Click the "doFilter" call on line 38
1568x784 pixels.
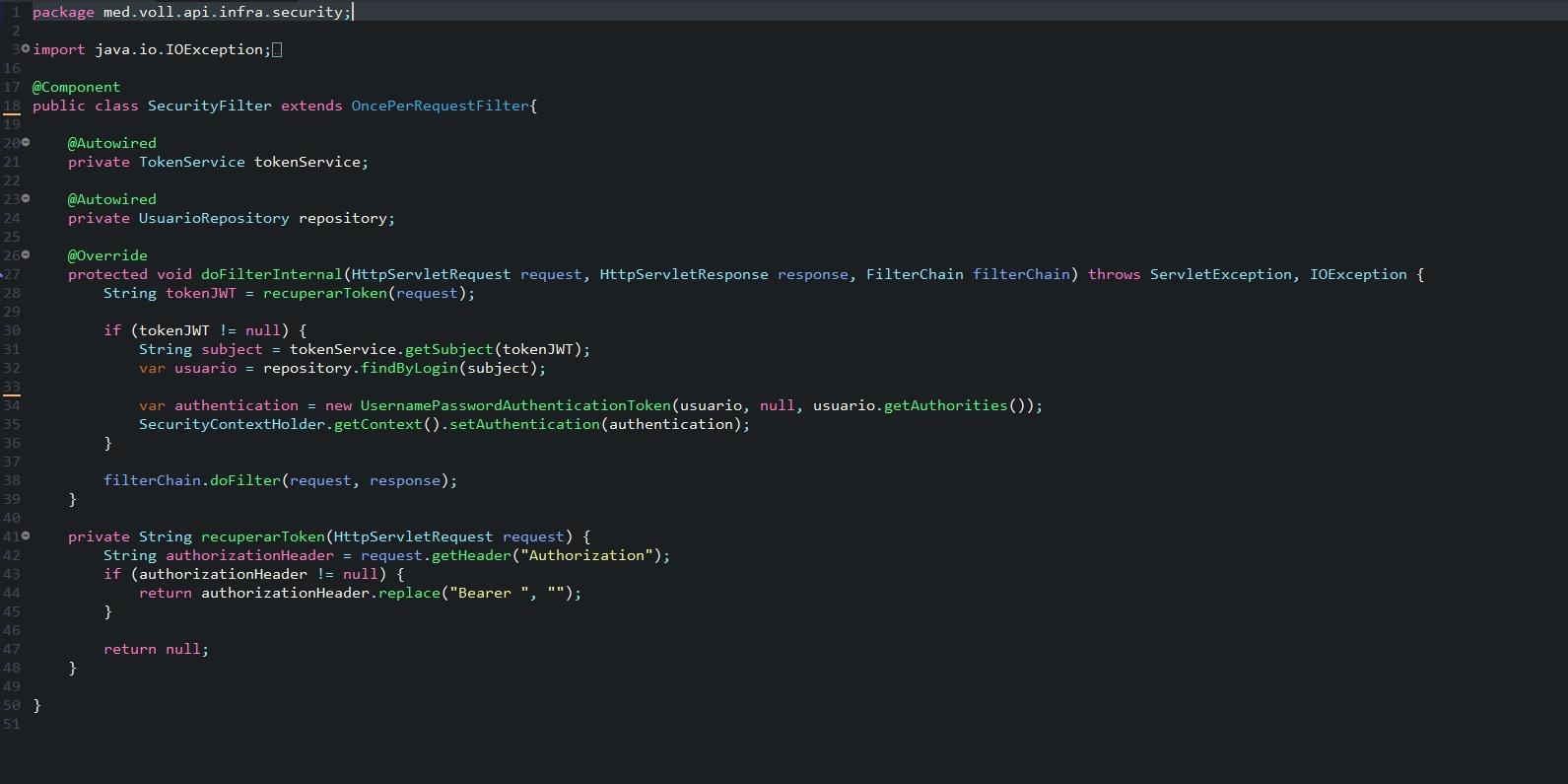click(245, 480)
